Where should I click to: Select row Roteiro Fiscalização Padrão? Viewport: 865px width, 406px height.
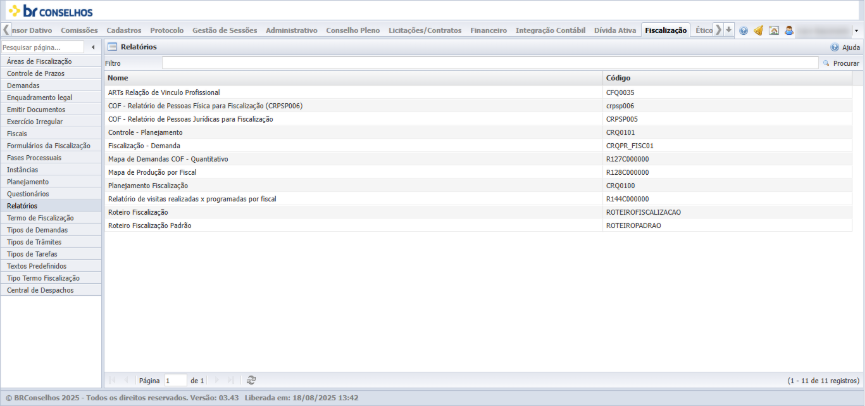coord(478,226)
